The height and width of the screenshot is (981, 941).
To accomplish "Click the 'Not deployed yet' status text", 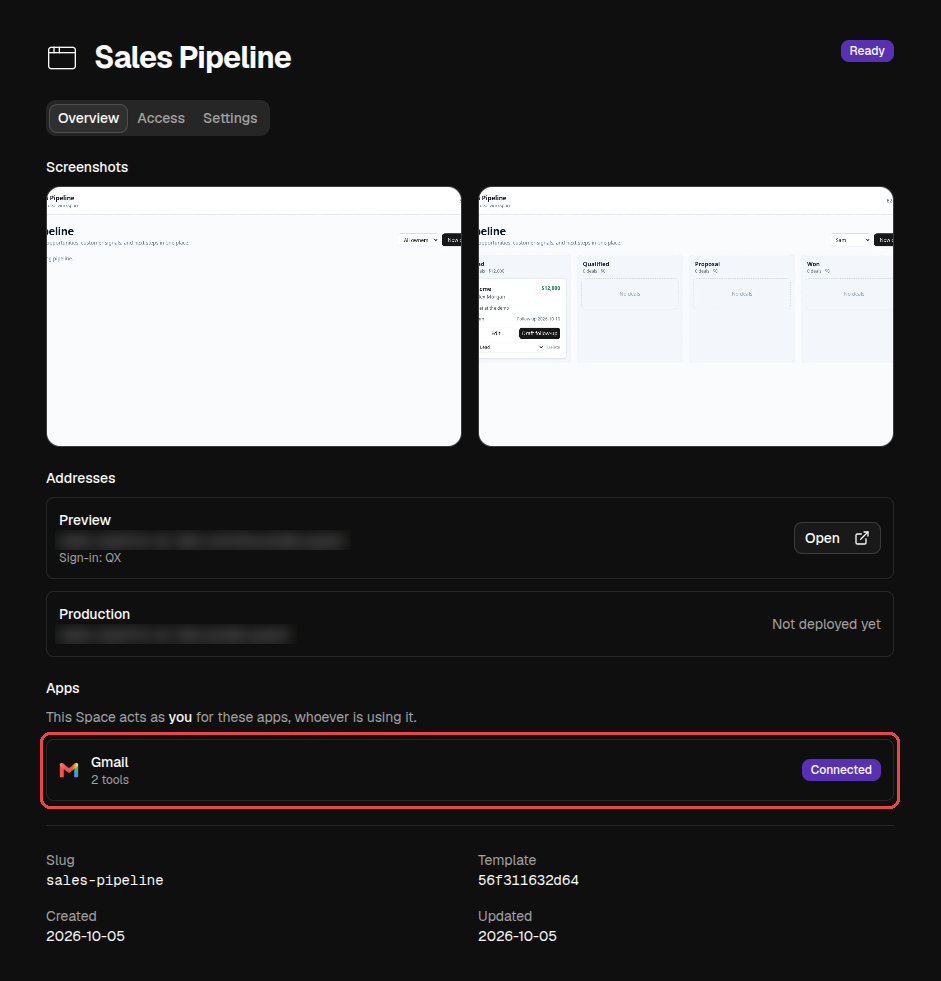I will click(x=826, y=624).
